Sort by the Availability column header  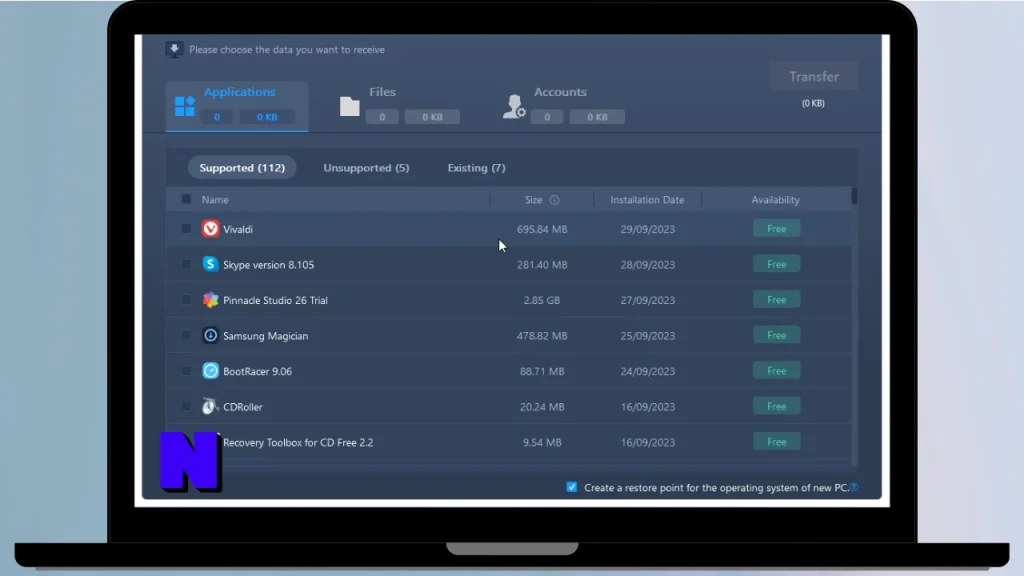pyautogui.click(x=775, y=200)
